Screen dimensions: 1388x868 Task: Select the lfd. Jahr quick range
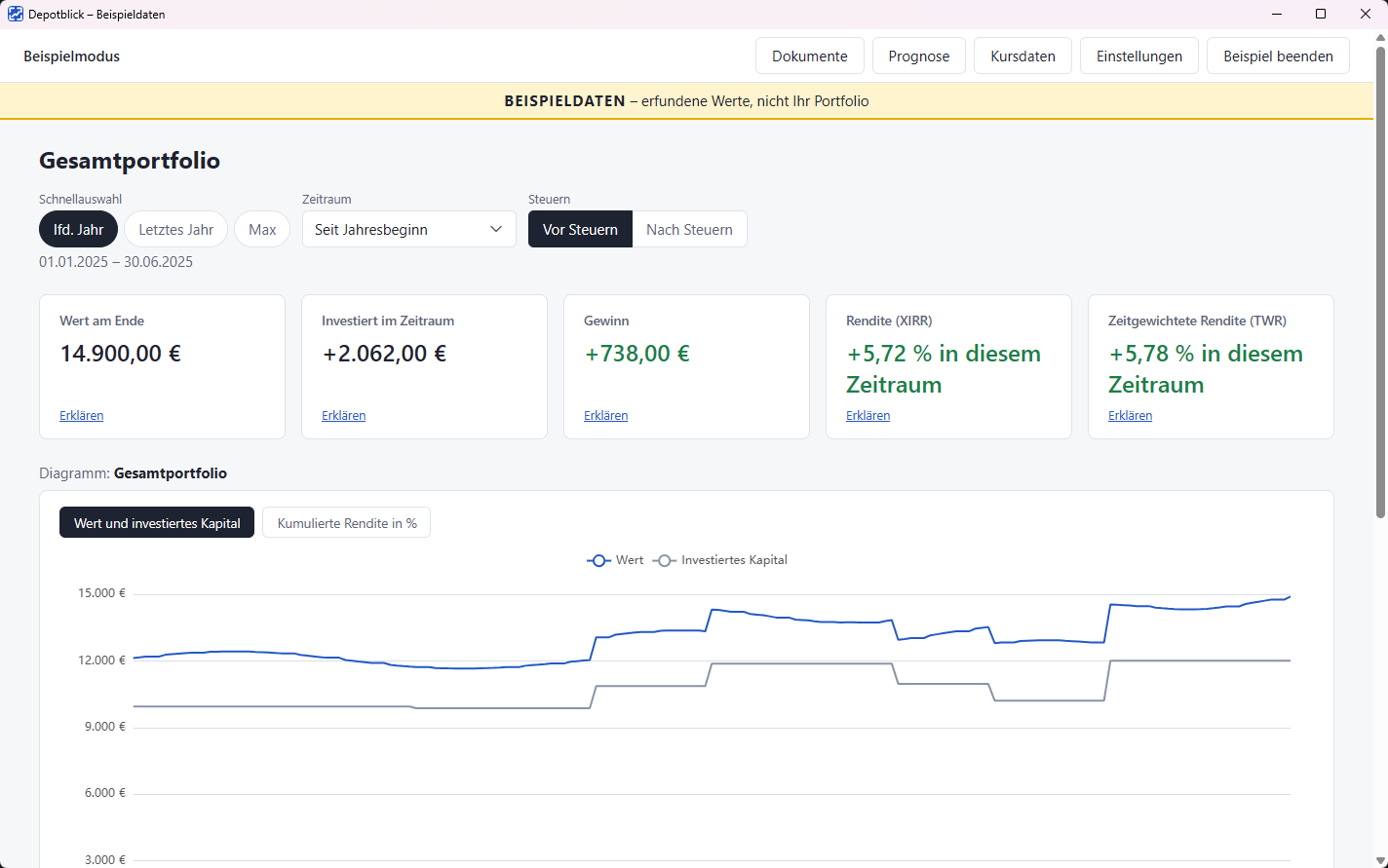pos(78,230)
